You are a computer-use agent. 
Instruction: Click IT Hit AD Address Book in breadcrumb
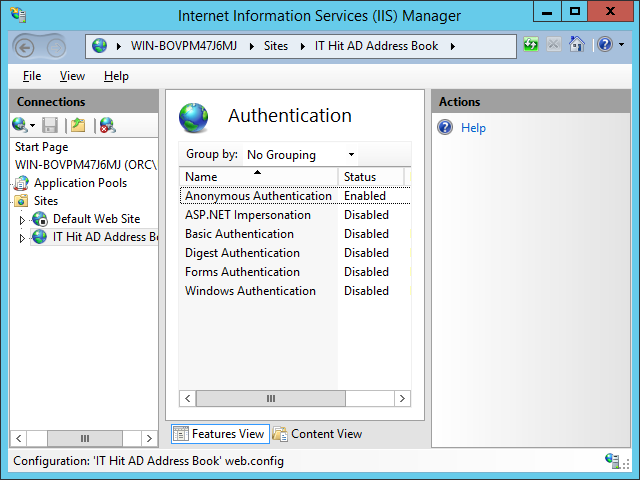click(x=376, y=46)
